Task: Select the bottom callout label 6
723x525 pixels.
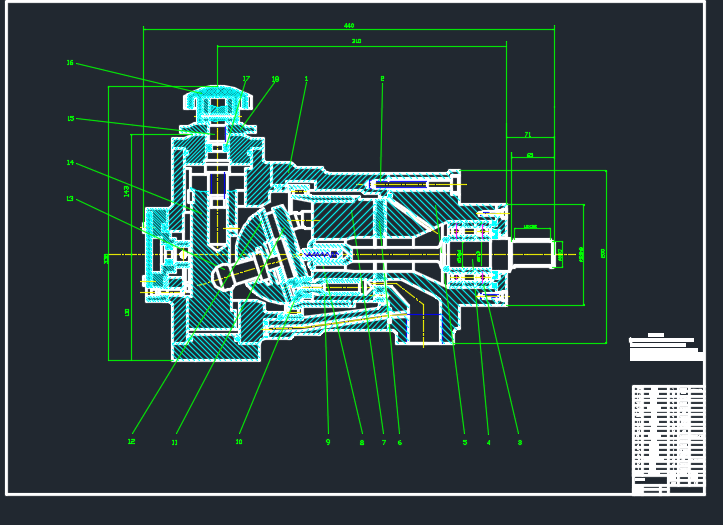Action: [x=400, y=442]
